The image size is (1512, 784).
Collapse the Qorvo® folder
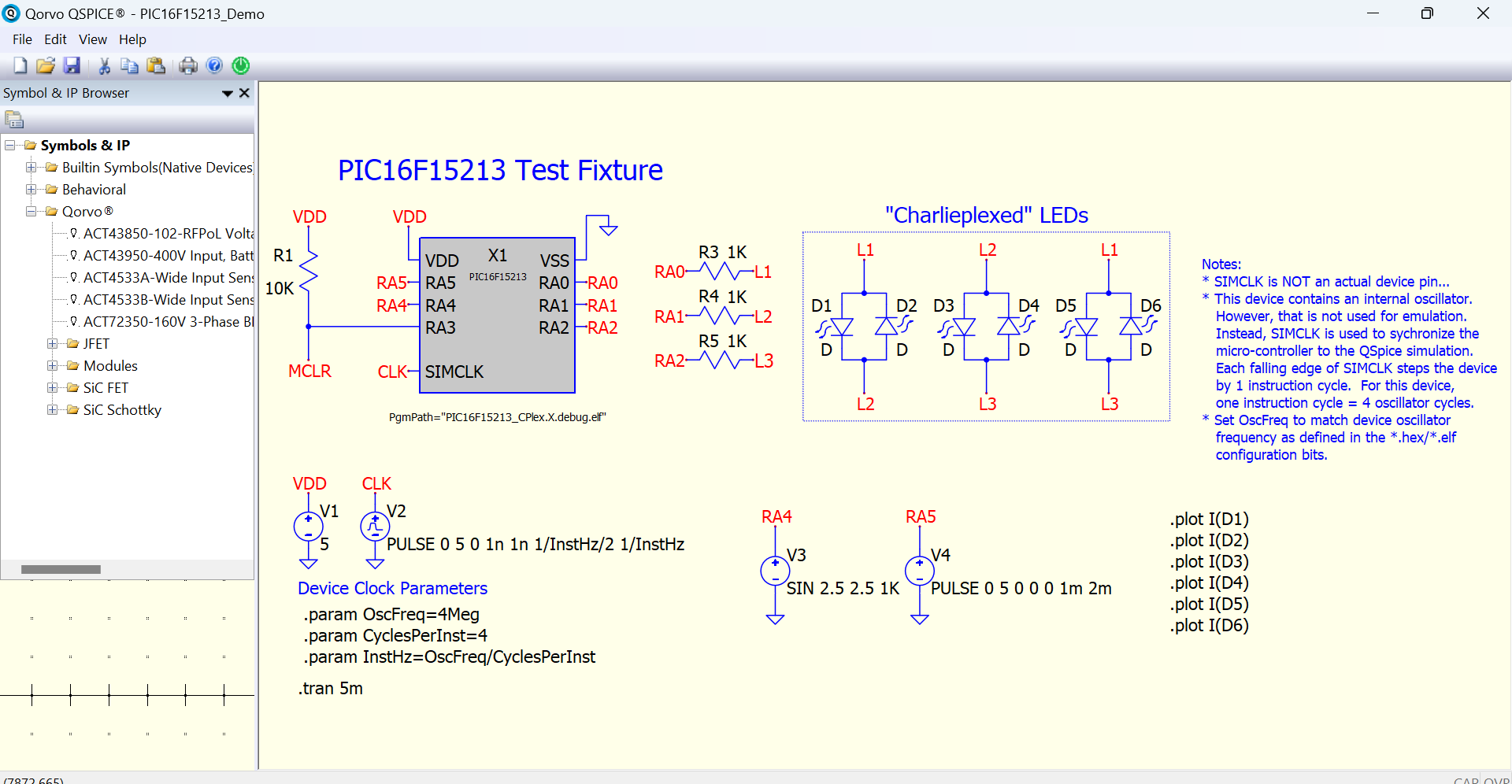[31, 211]
